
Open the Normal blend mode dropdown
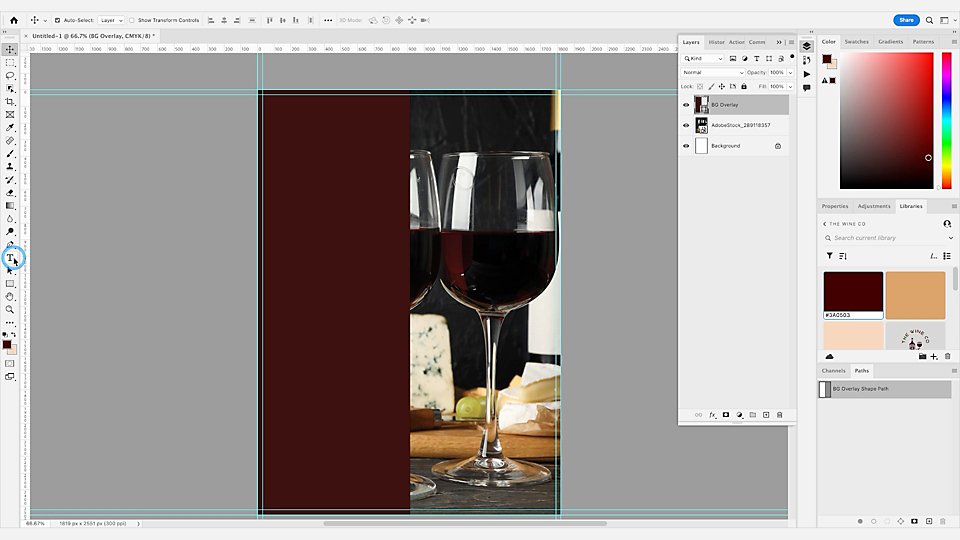click(713, 72)
